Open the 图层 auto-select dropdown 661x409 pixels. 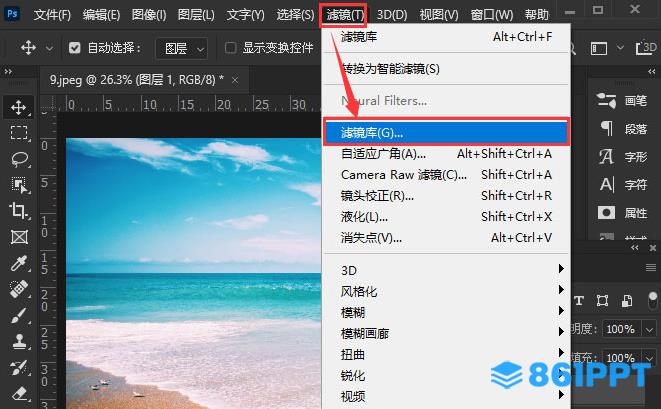click(x=181, y=48)
